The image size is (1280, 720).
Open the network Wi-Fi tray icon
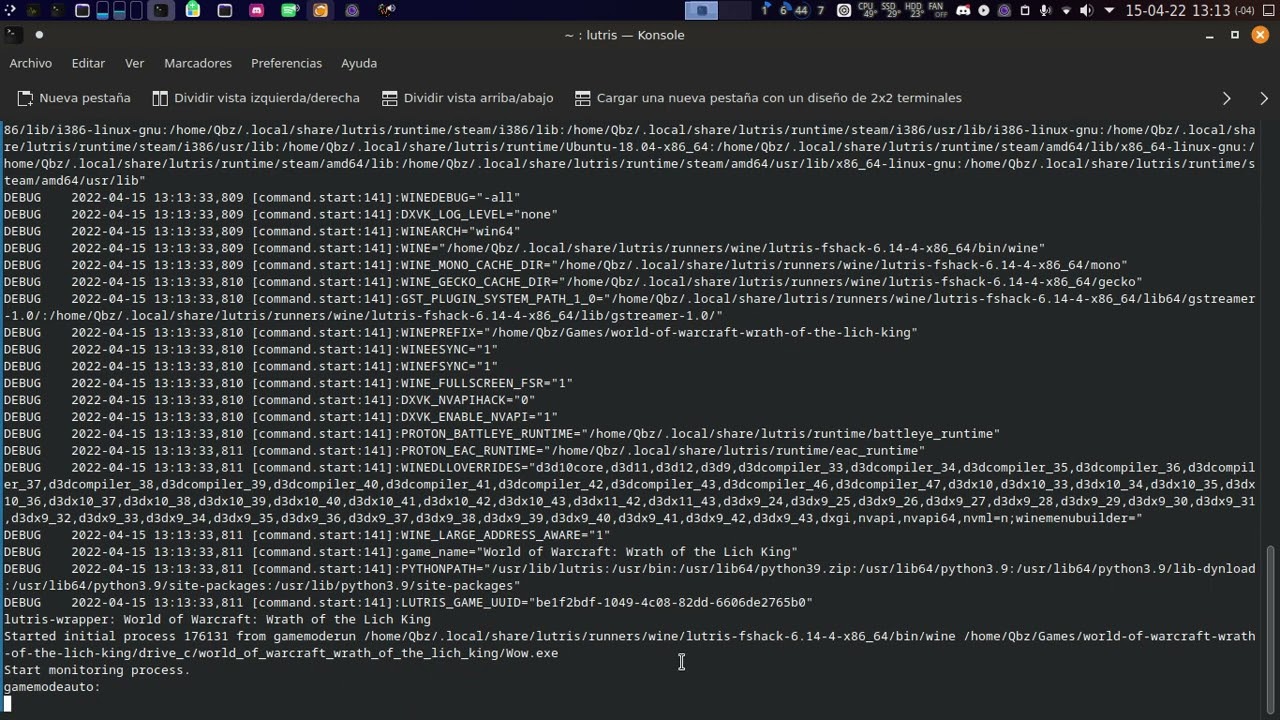tap(1066, 10)
